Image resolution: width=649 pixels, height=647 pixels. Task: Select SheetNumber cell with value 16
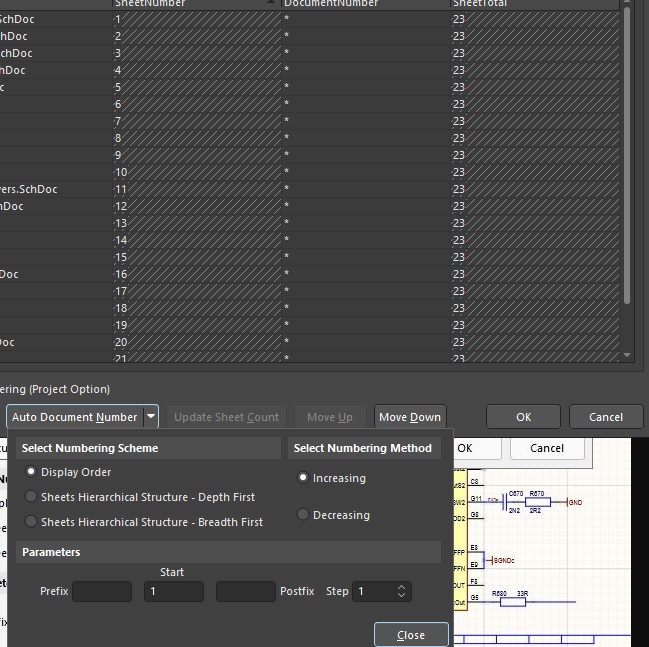point(197,274)
